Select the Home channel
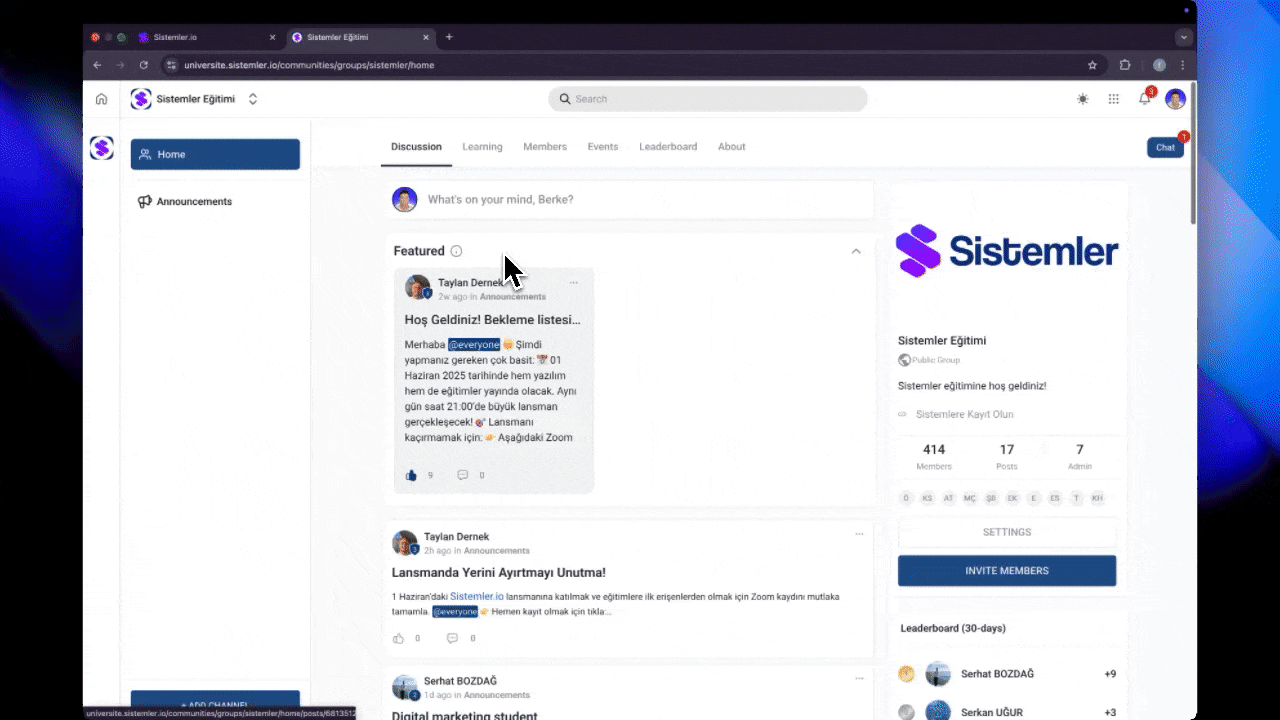 pos(215,154)
